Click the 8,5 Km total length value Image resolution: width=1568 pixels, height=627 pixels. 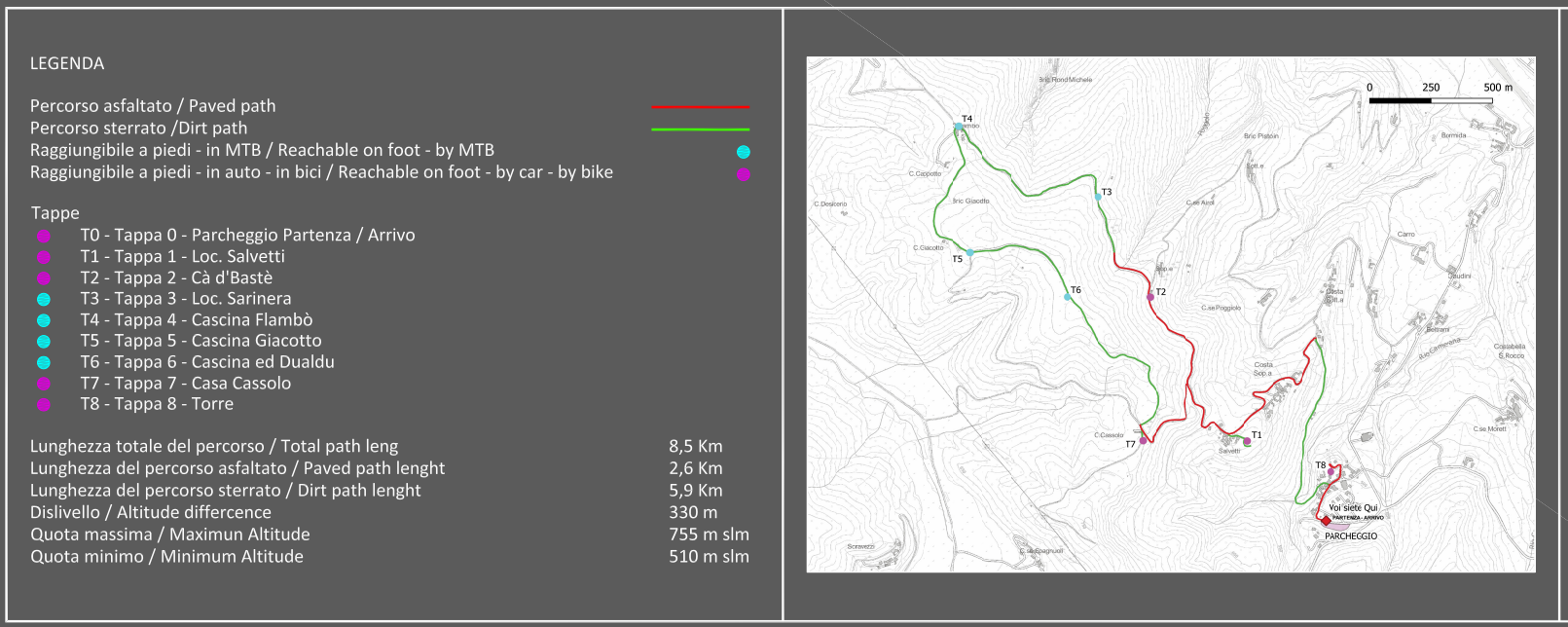pyautogui.click(x=696, y=446)
